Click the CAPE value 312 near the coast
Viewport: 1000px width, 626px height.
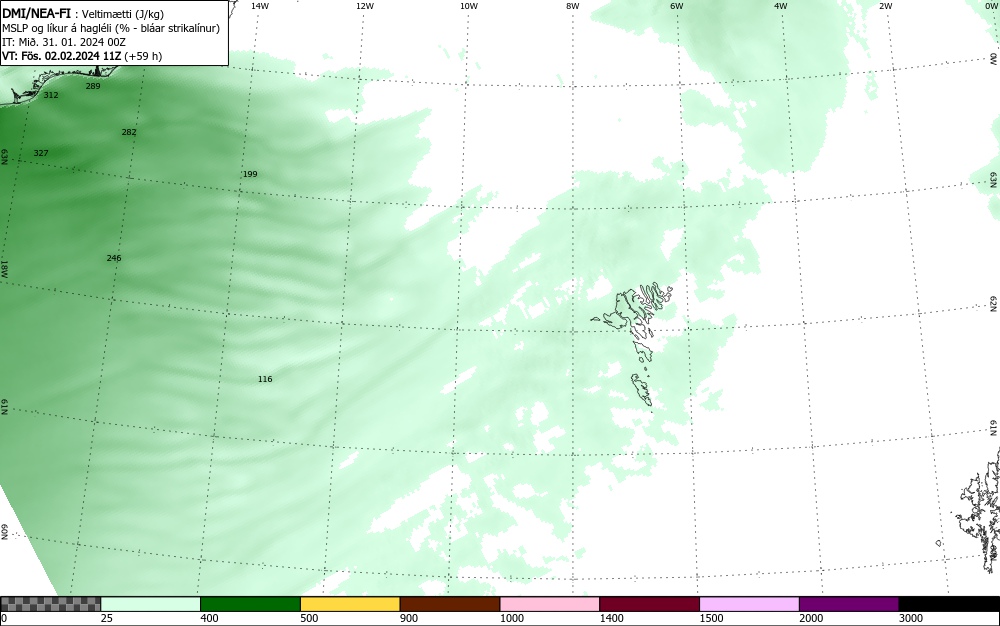tap(51, 95)
